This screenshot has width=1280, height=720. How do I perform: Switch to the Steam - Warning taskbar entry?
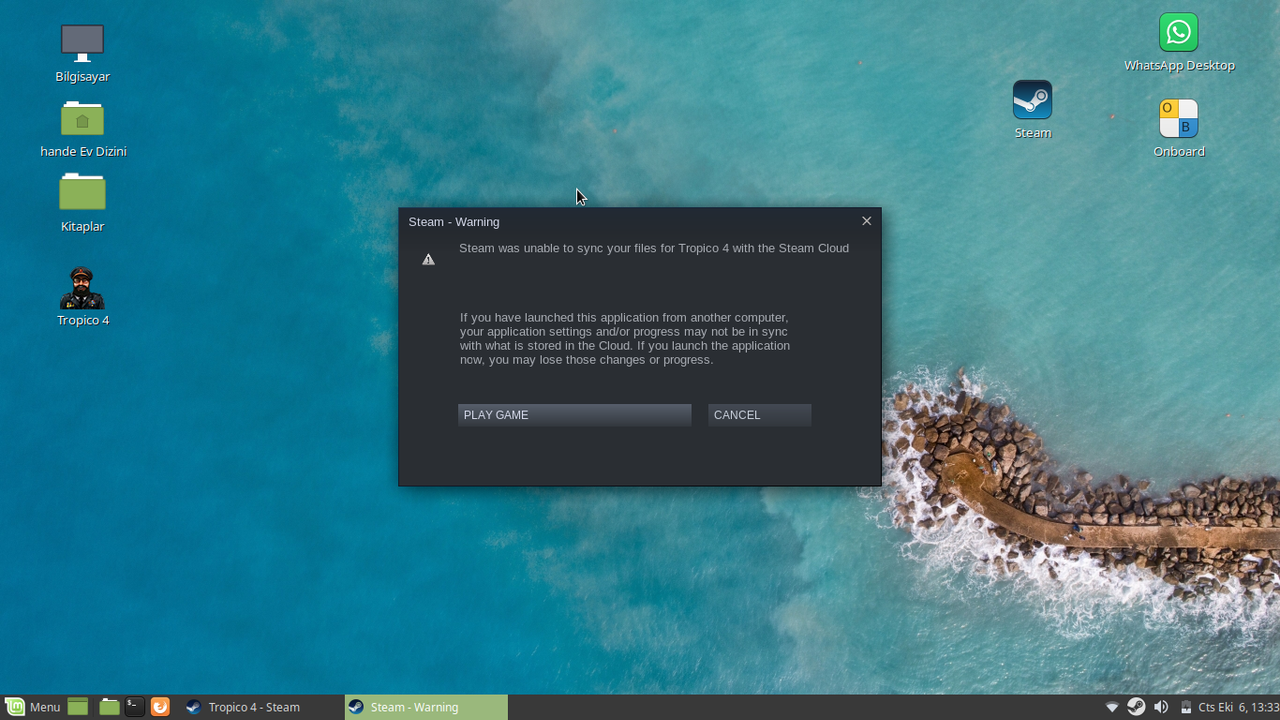pos(426,707)
